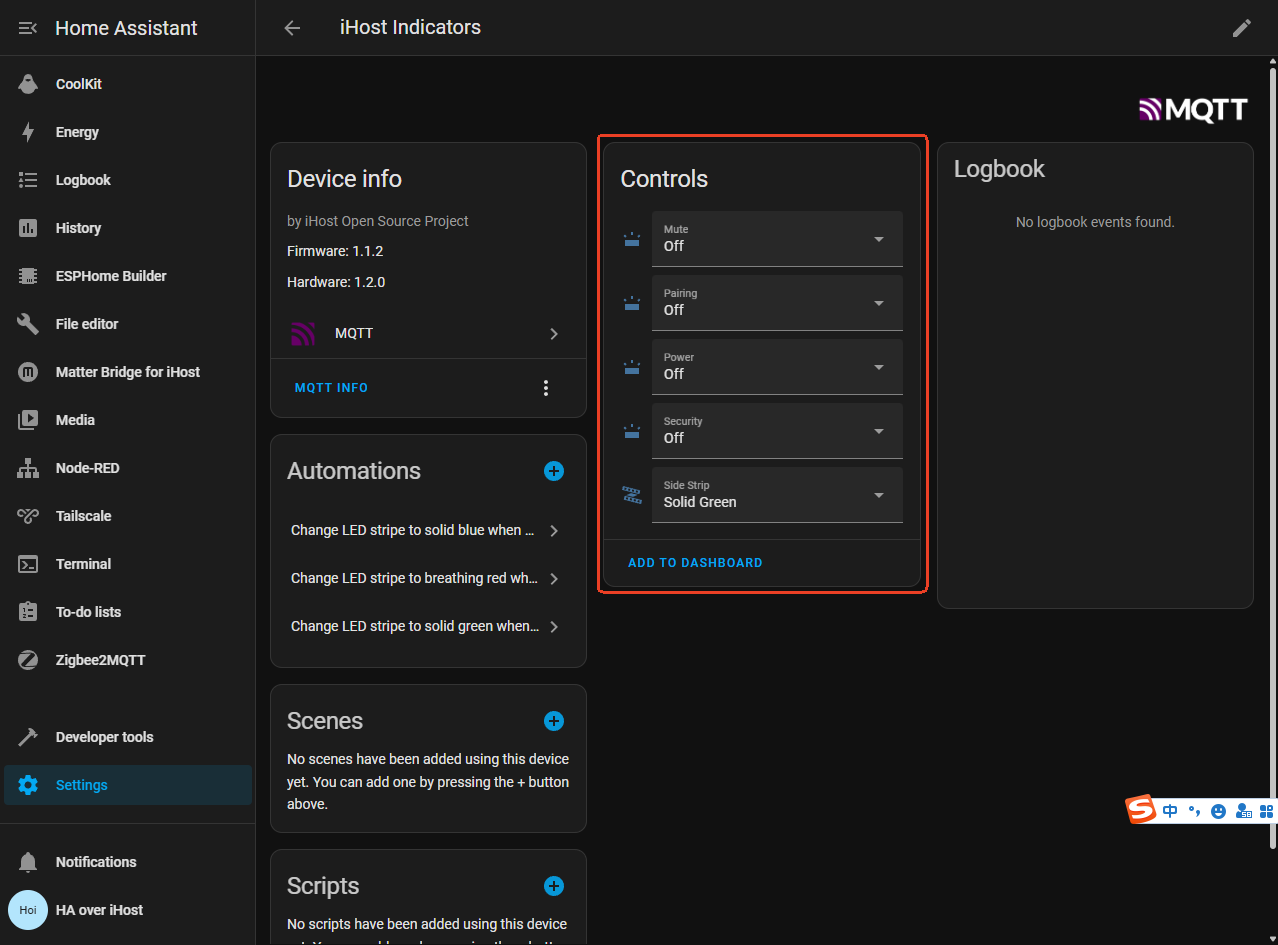
Task: Add a new automation with plus icon
Action: pyautogui.click(x=554, y=471)
